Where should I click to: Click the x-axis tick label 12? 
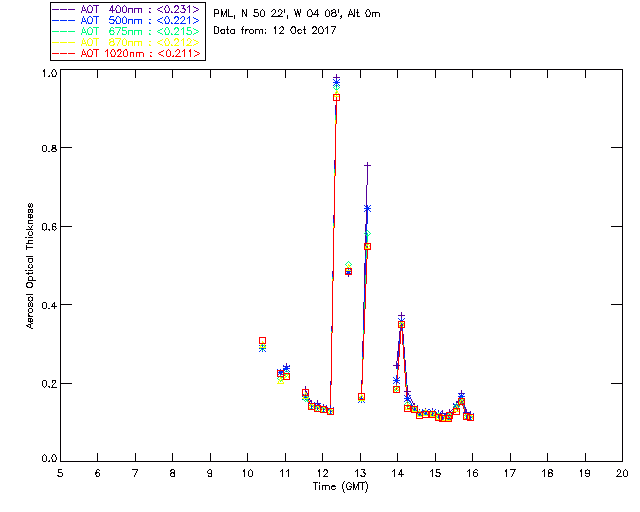click(x=322, y=473)
